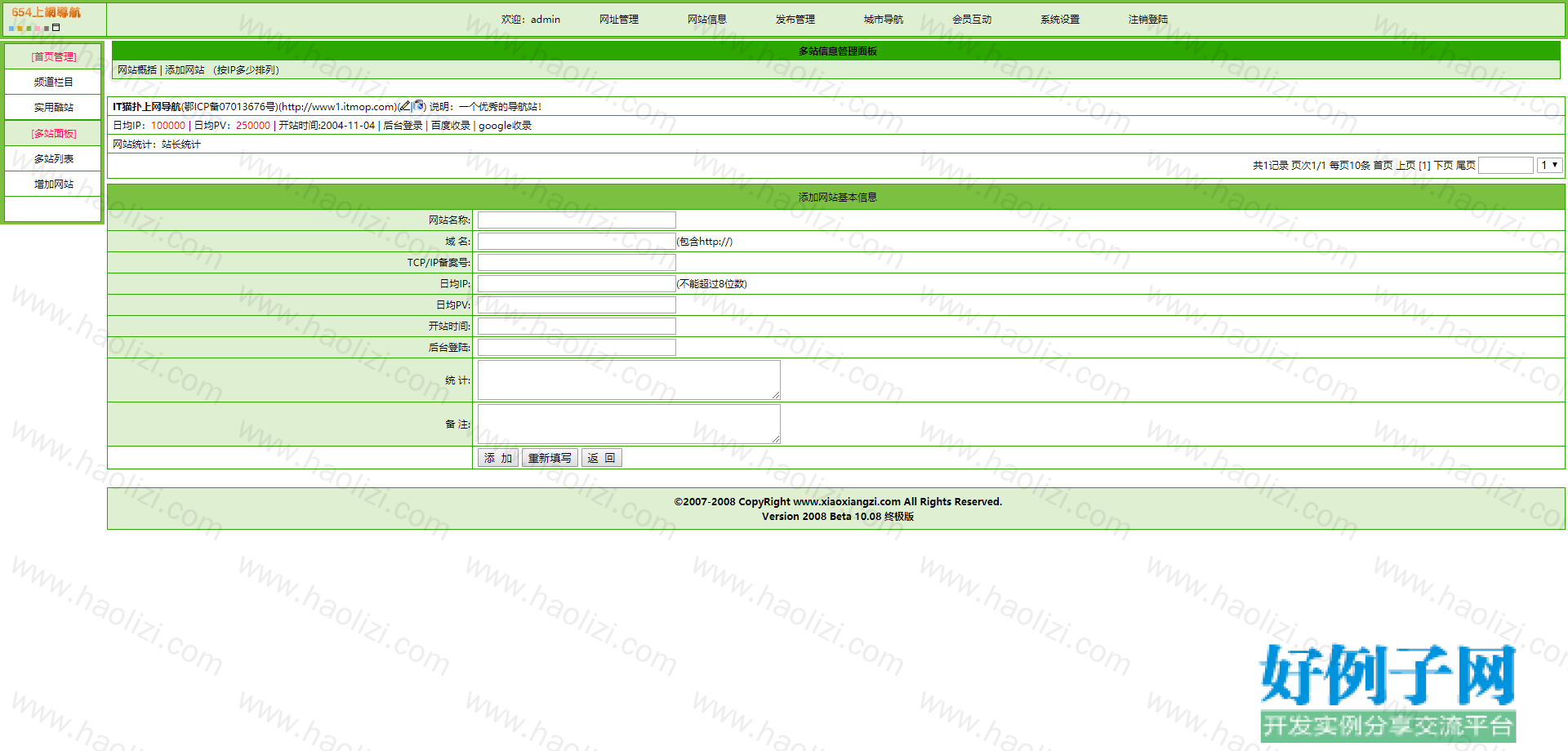Click the 返回 button
Screen dimensions: 1568x751
coord(602,458)
